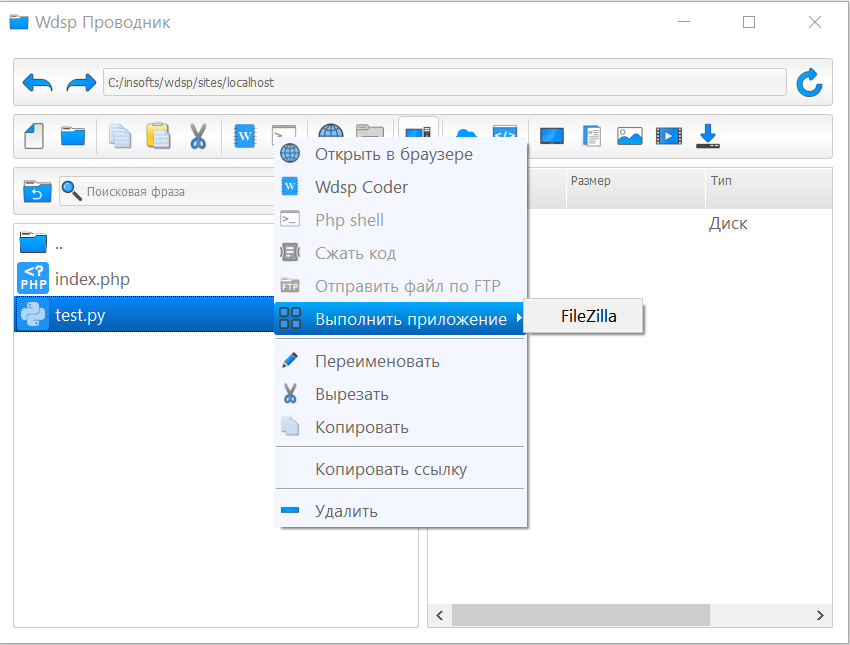The height and width of the screenshot is (645, 850).
Task: Select the parent folder '..' entry
Action: 144,243
